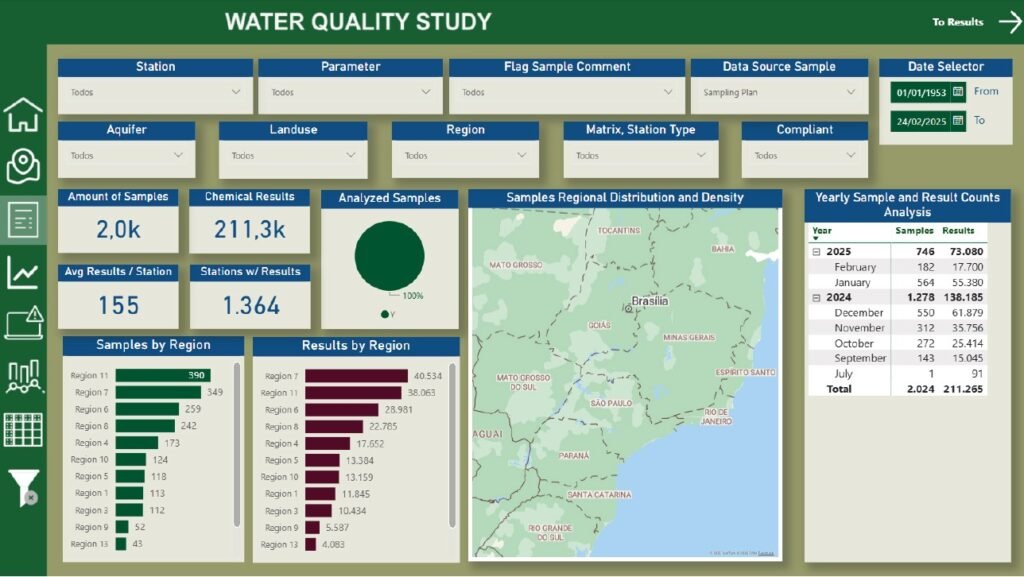Open the bar chart analysis icon
Viewport: 1024px width, 577px height.
pos(23,376)
